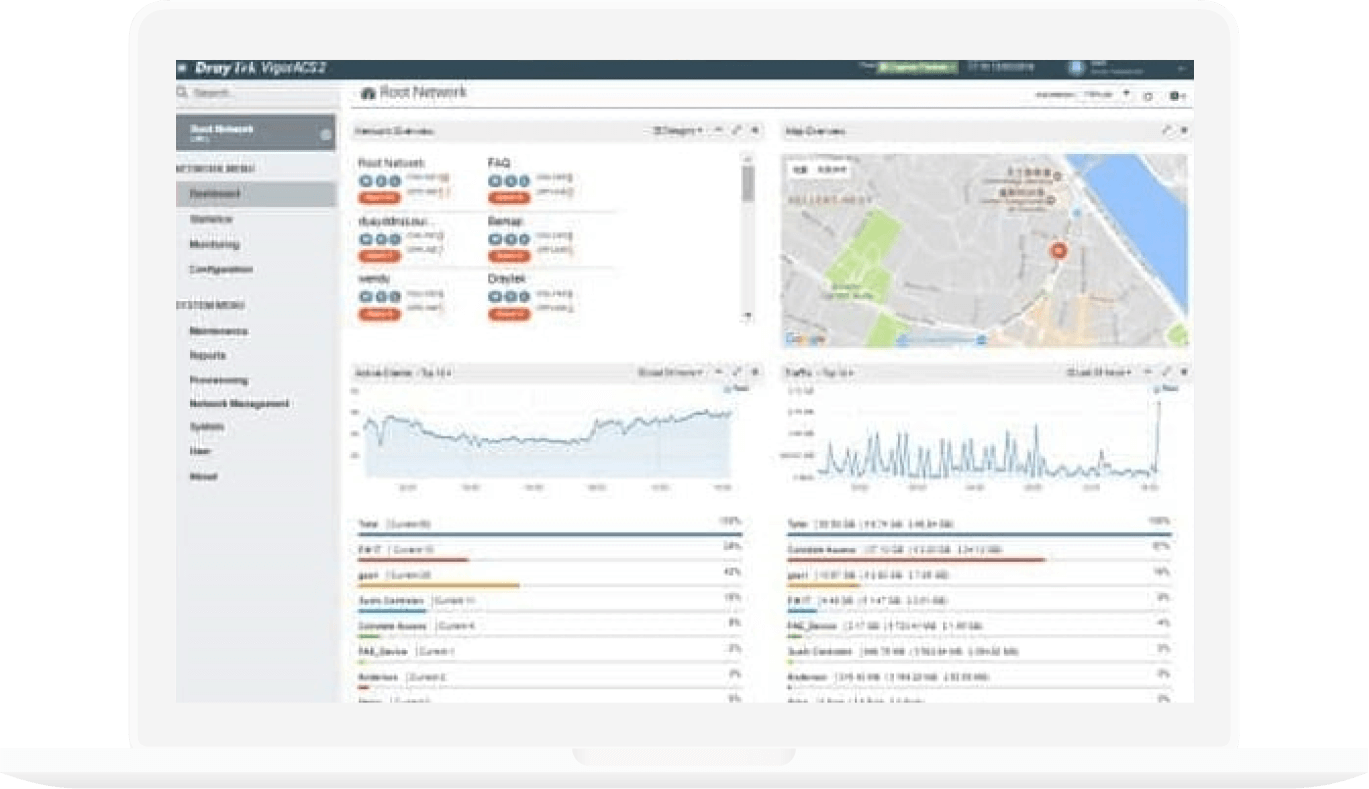
Task: Open the Top 10 dropdown in the Traffic panel
Action: point(837,373)
